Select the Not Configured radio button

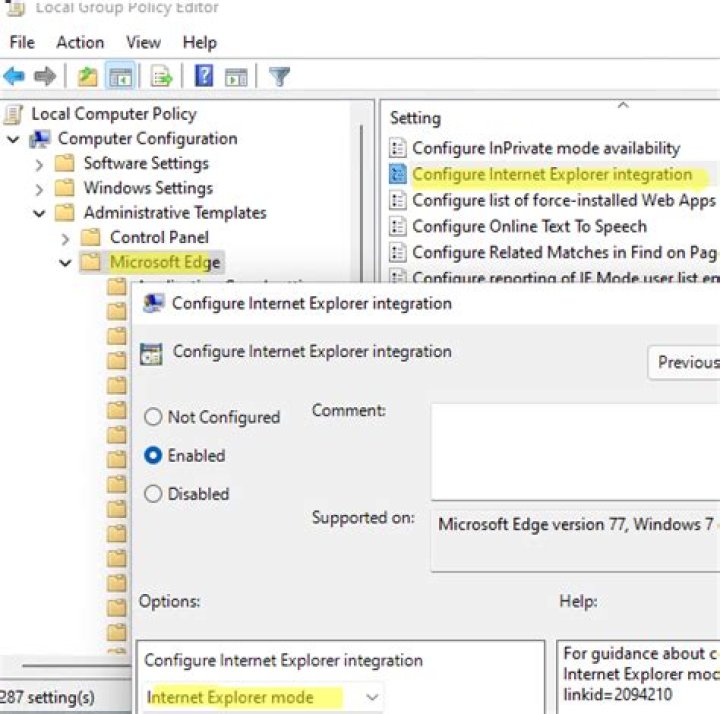pyautogui.click(x=153, y=417)
